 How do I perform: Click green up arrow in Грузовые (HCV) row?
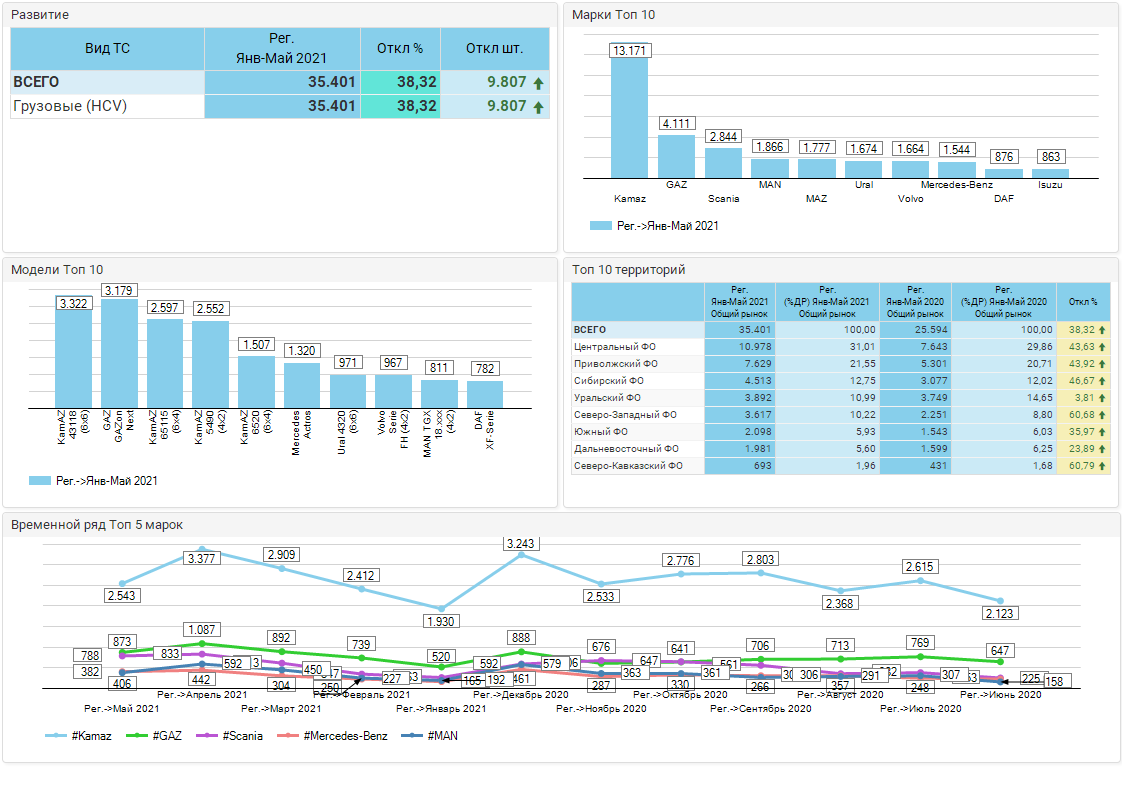[538, 107]
